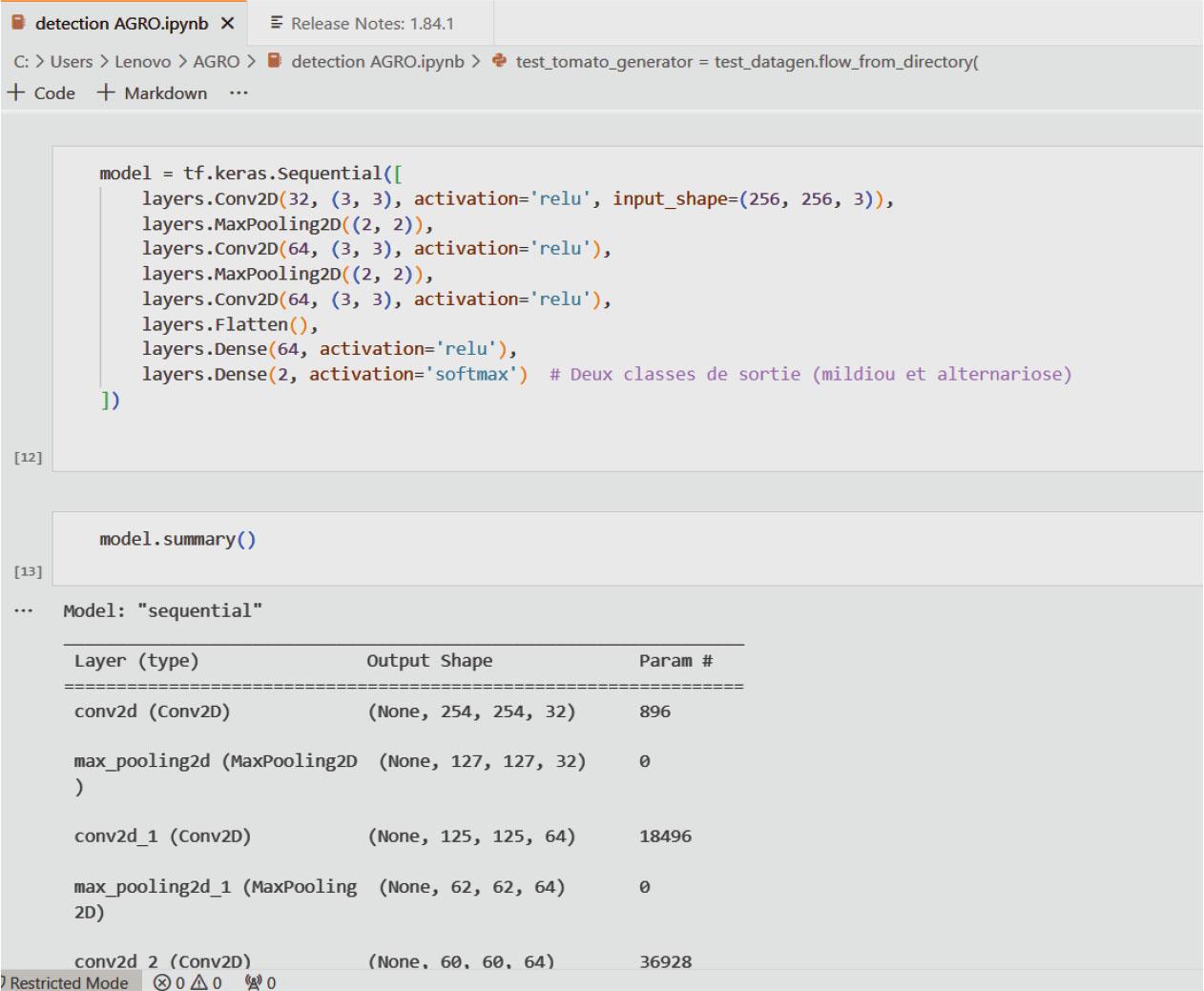The image size is (1204, 991).
Task: Expand the Users breadcrumb folder
Action: point(72,62)
